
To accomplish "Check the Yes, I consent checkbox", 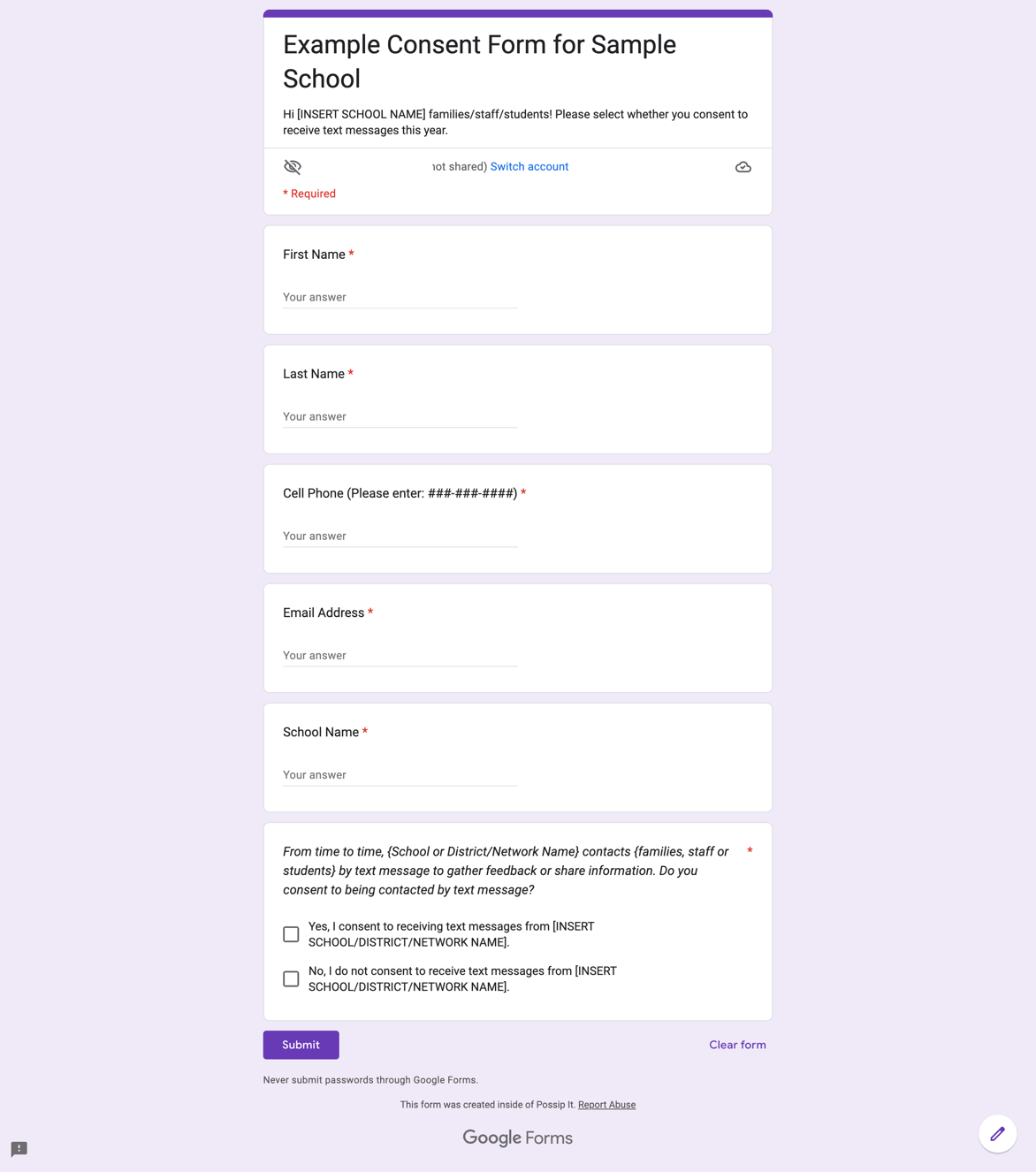I will 291,934.
